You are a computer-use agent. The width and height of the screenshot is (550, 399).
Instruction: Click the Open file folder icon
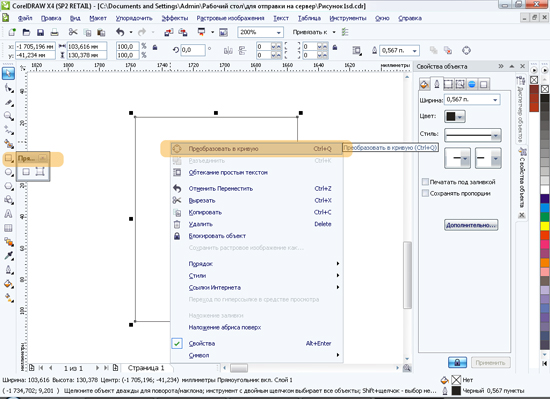(x=26, y=32)
